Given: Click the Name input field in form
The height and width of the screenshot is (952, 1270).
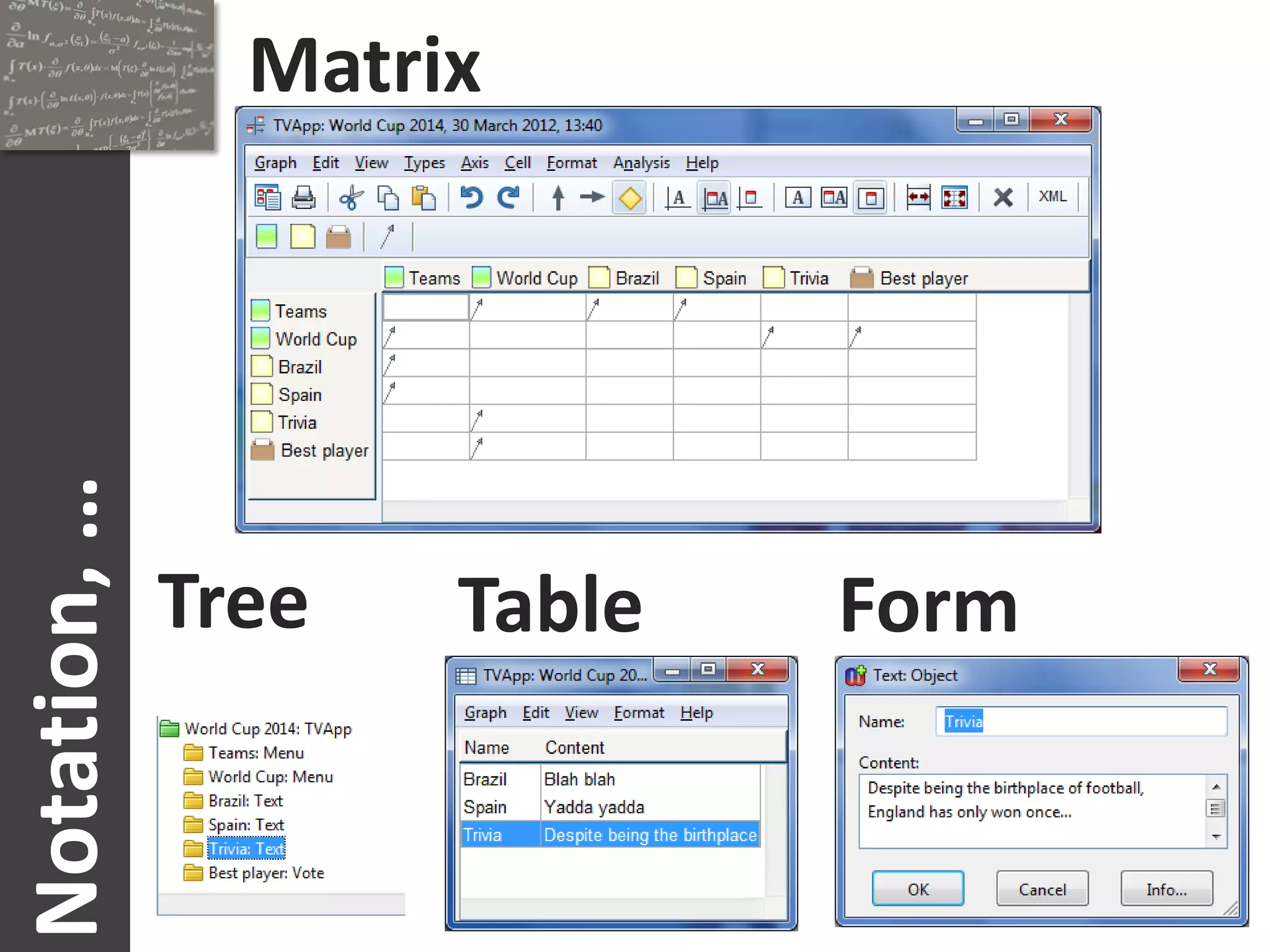Looking at the screenshot, I should point(1081,721).
